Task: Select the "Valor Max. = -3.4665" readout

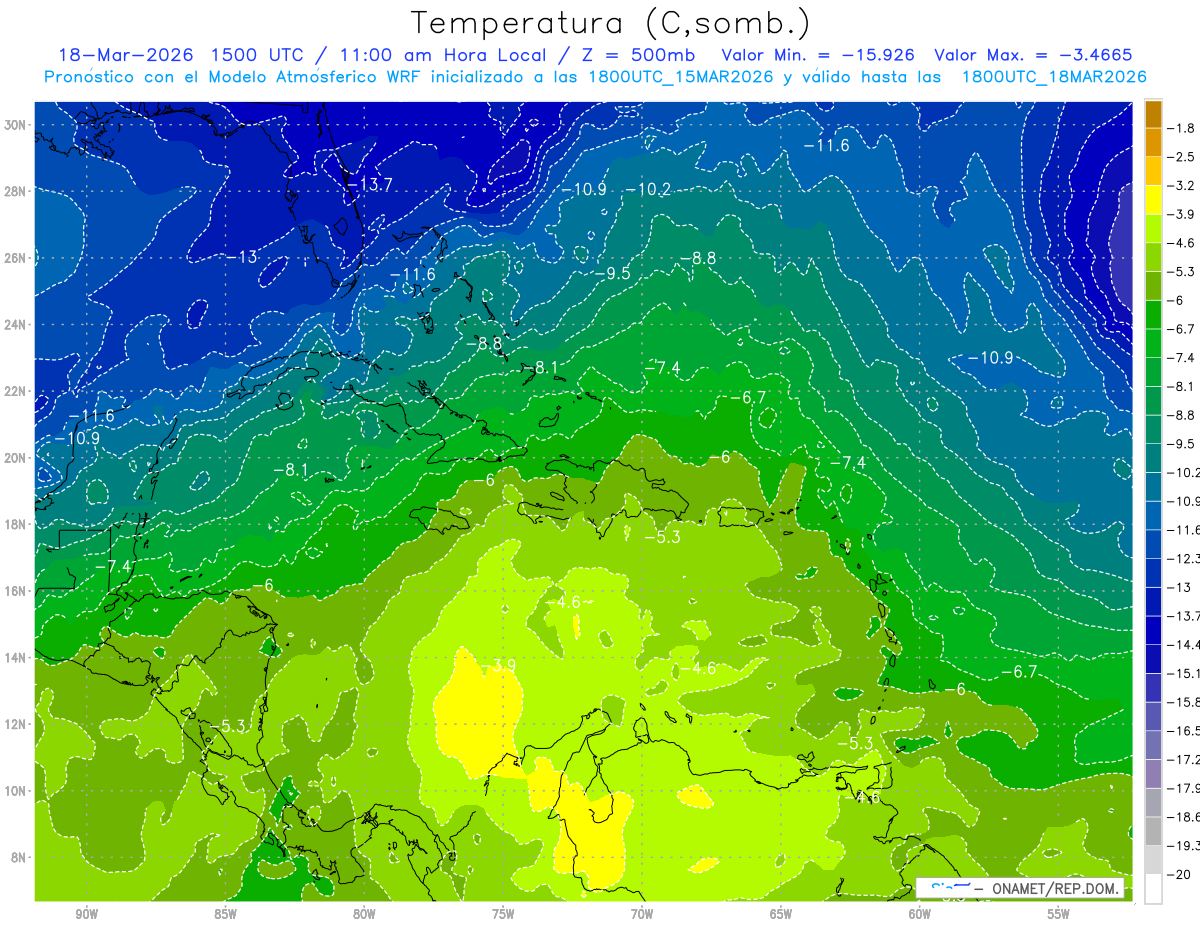Action: 1033,55
